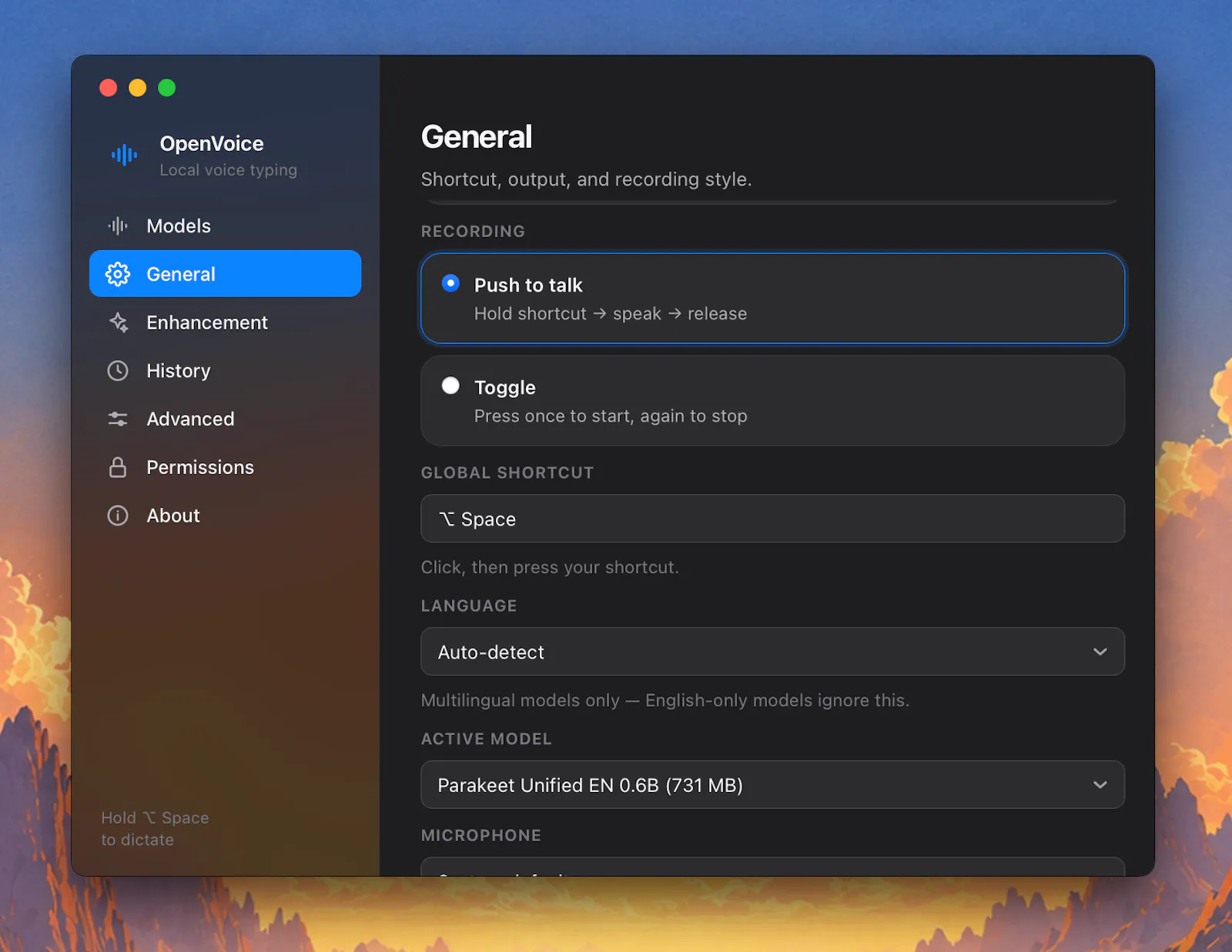Click the 'Click, then press your shortcut.' hint
The width and height of the screenshot is (1232, 952).
click(550, 567)
